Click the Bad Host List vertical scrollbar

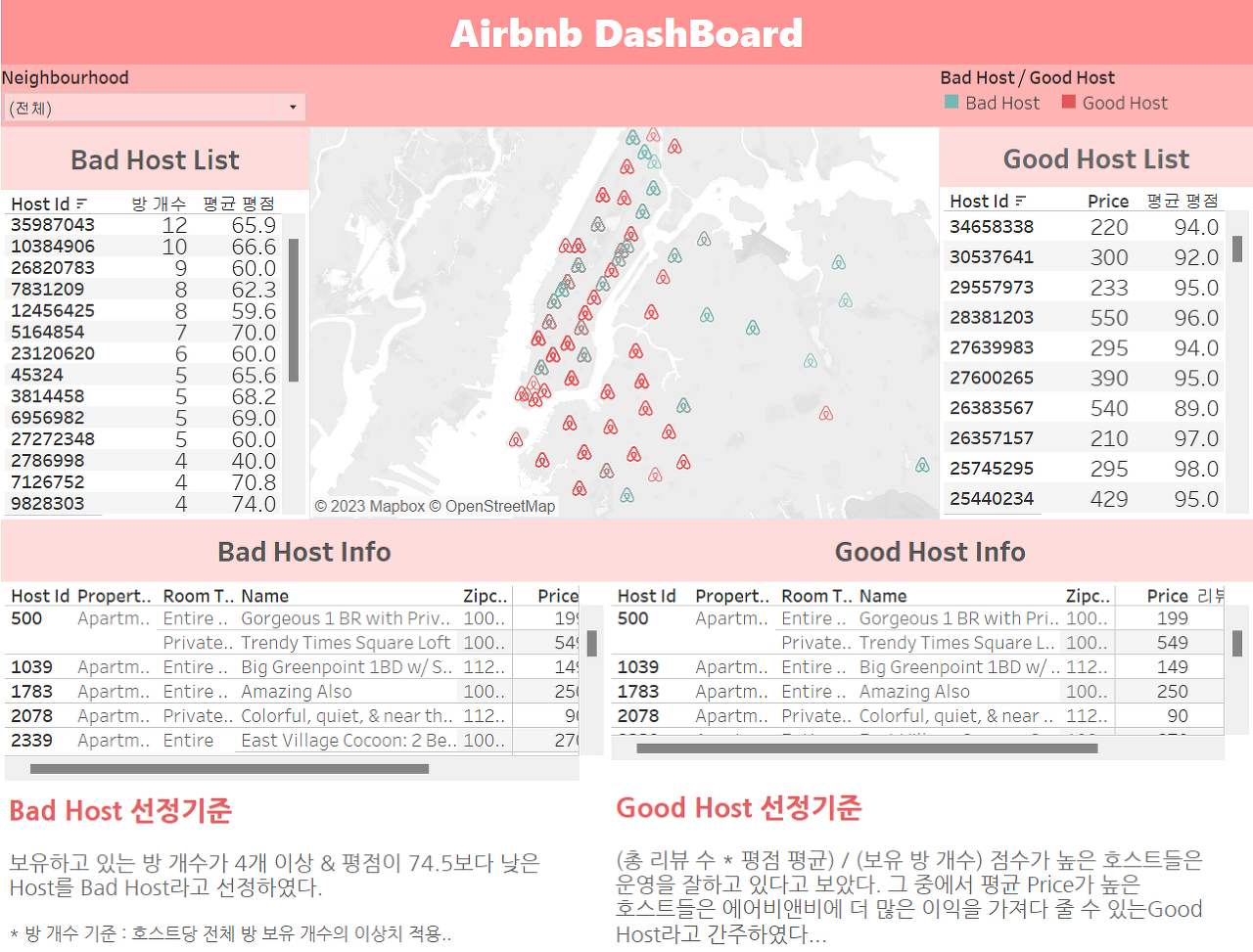click(294, 310)
